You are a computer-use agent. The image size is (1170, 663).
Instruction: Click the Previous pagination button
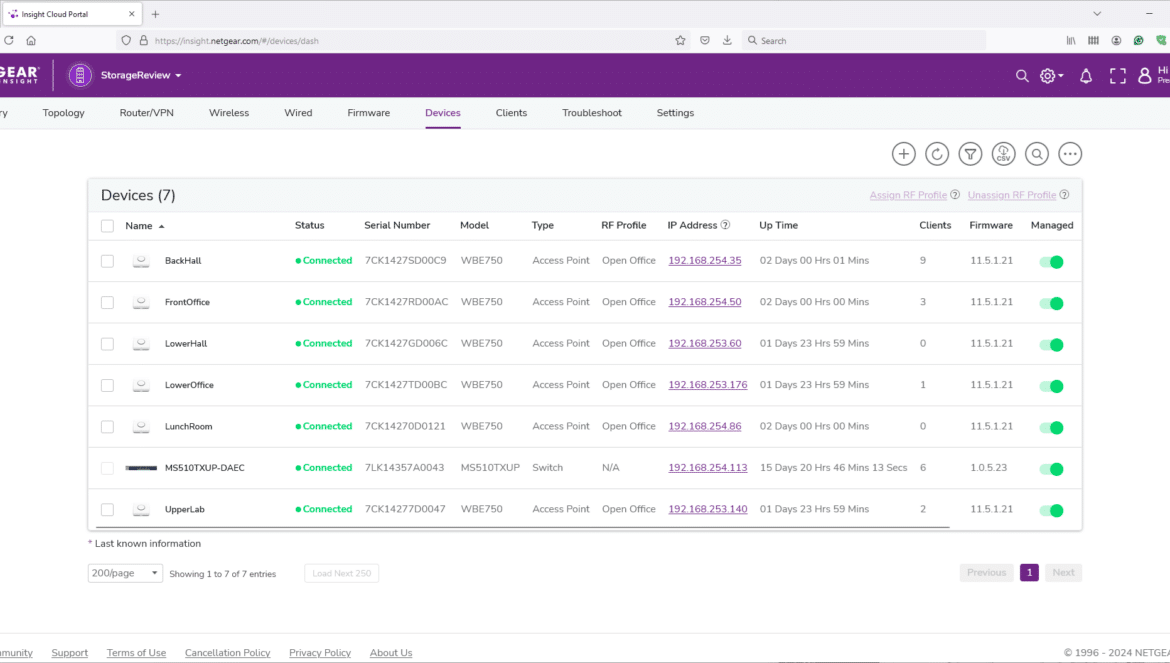[986, 572]
